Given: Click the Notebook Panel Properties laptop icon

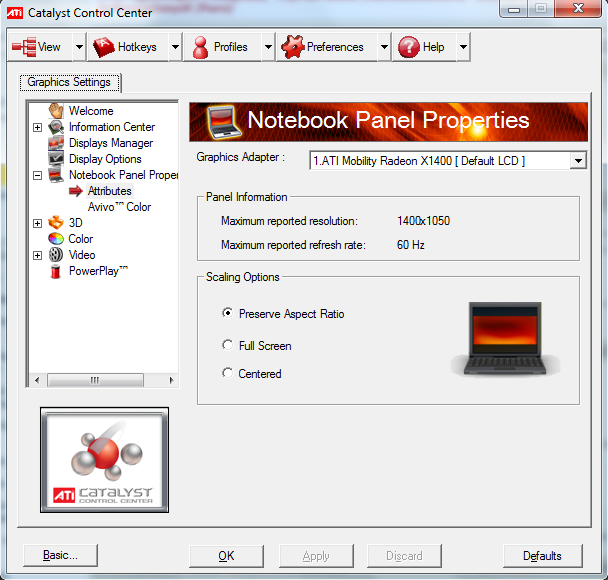Looking at the screenshot, I should [x=56, y=175].
